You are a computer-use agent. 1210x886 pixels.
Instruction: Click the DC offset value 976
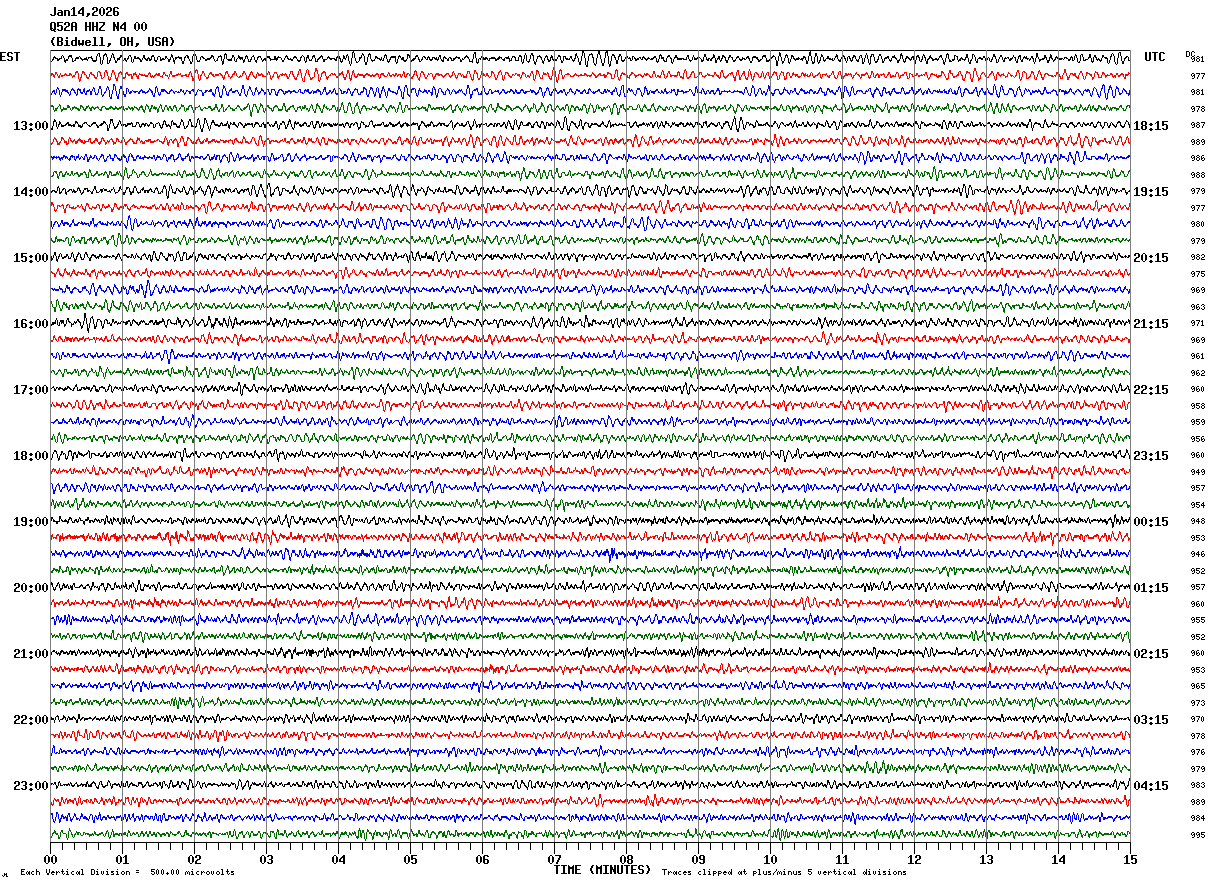1197,753
